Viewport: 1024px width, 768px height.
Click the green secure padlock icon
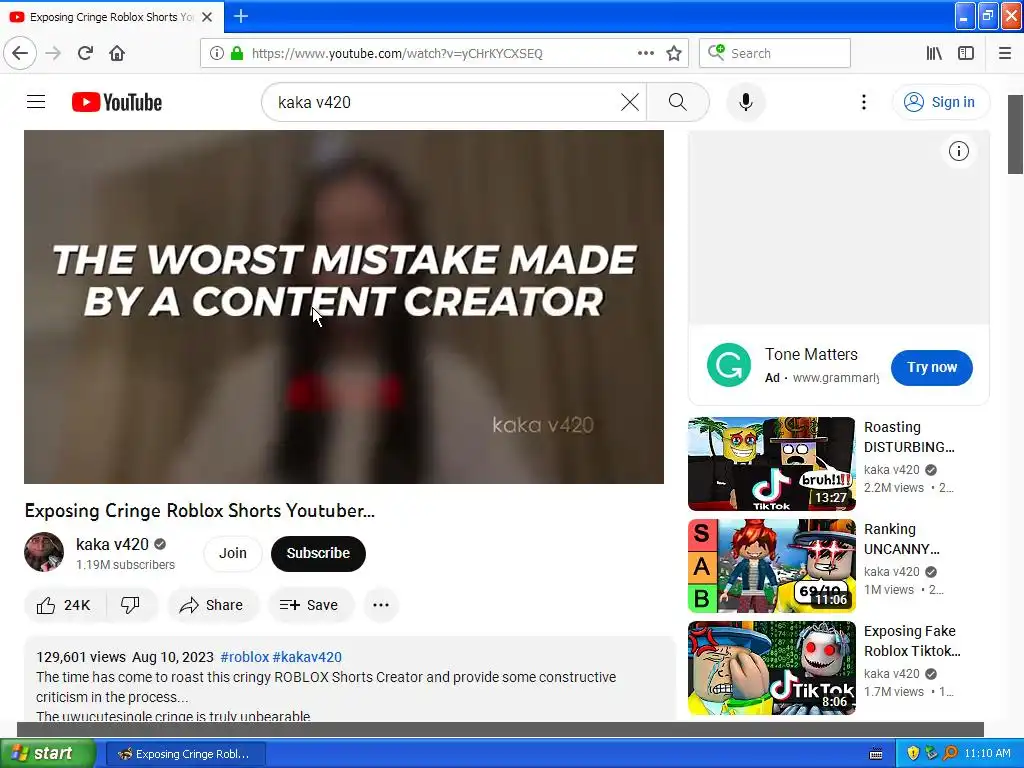[x=236, y=53]
